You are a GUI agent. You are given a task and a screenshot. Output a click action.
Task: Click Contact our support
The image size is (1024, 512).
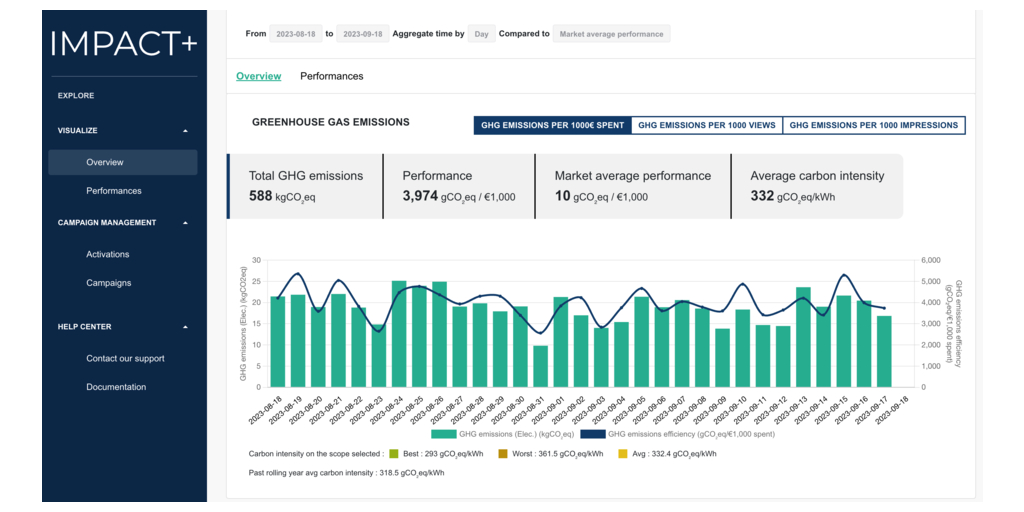pos(125,359)
